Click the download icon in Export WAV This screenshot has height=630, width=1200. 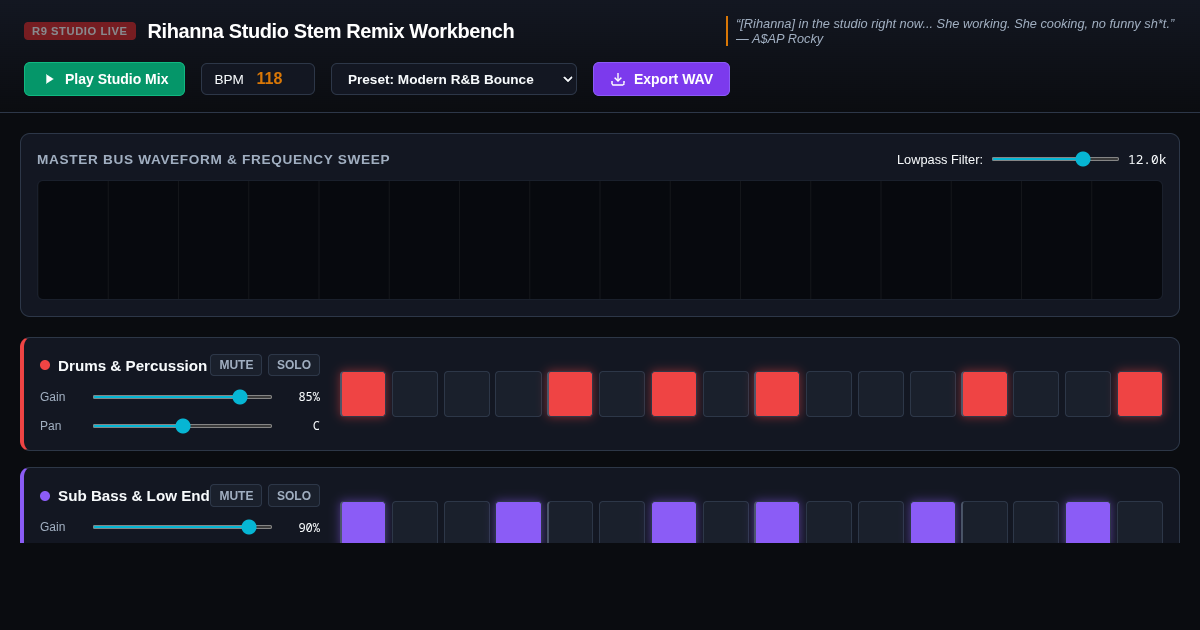[x=618, y=79]
